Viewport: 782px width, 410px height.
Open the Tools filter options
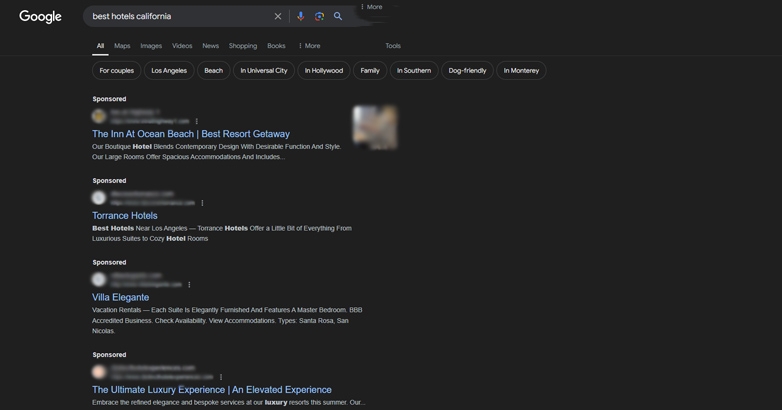click(x=393, y=46)
